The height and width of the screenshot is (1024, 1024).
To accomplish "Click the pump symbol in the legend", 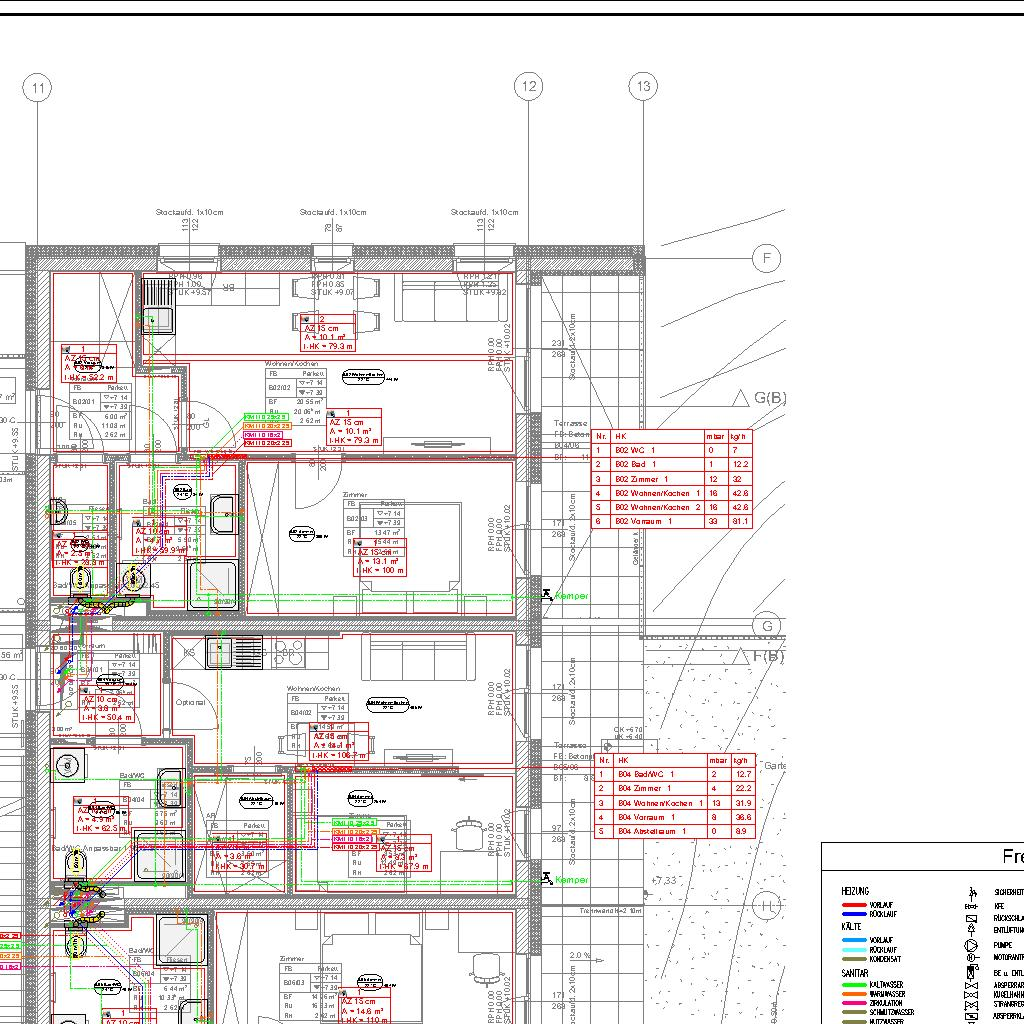I will [x=970, y=944].
